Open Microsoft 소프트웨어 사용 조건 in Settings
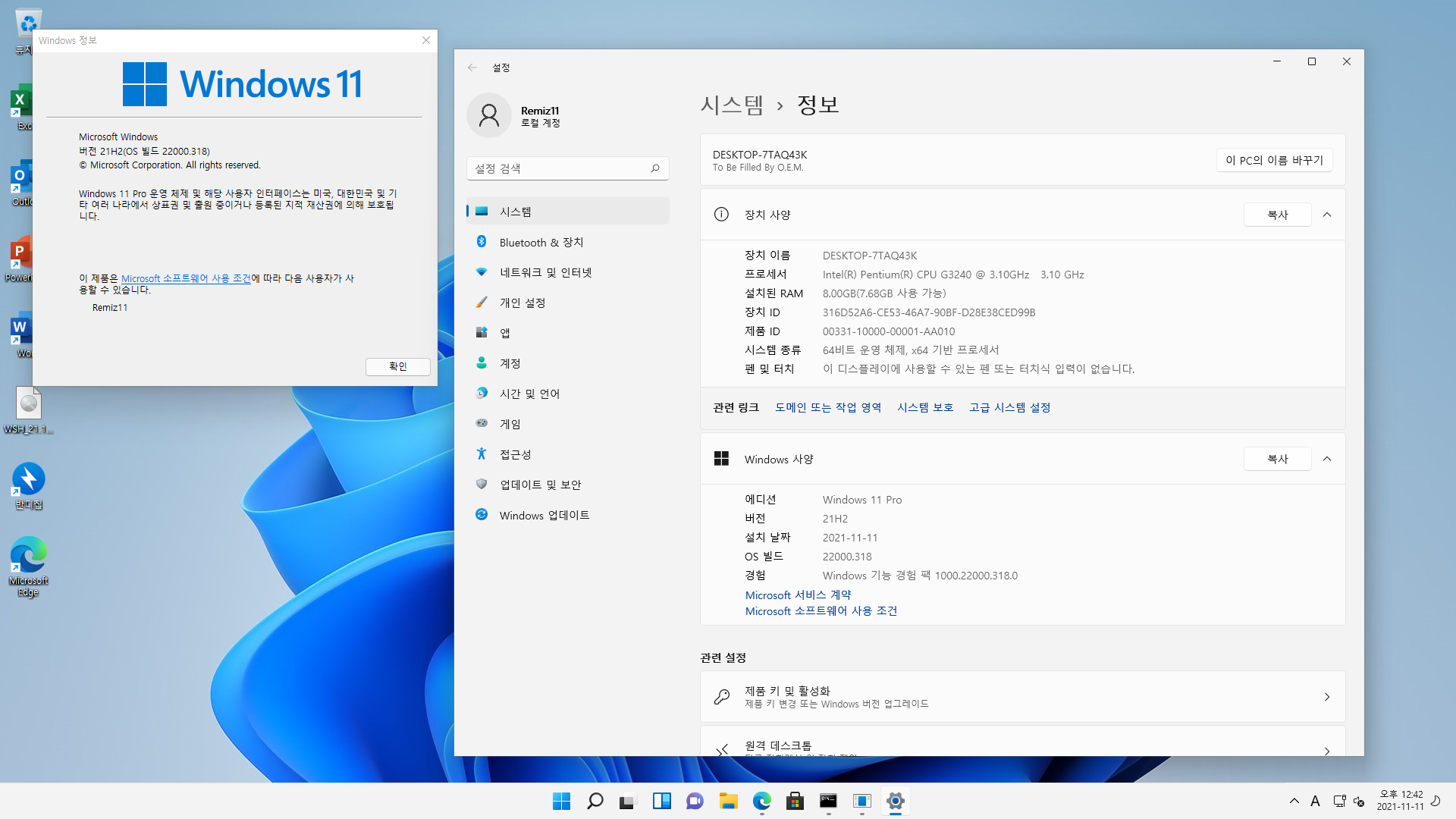 821,610
